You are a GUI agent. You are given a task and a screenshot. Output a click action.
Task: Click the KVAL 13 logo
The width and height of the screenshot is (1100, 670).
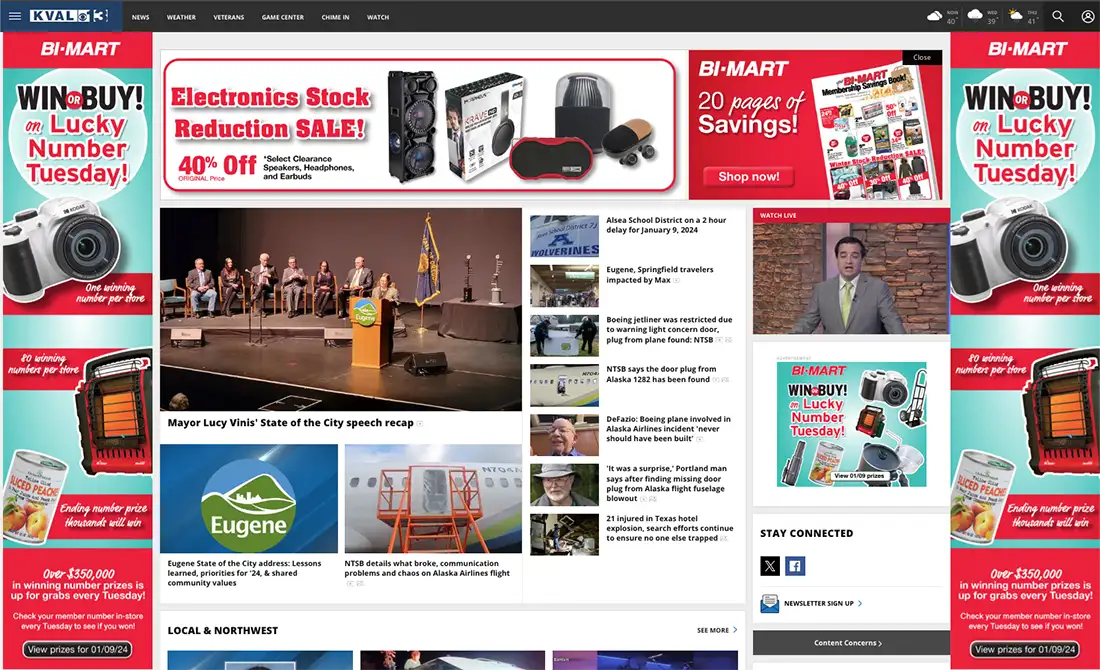(69, 16)
